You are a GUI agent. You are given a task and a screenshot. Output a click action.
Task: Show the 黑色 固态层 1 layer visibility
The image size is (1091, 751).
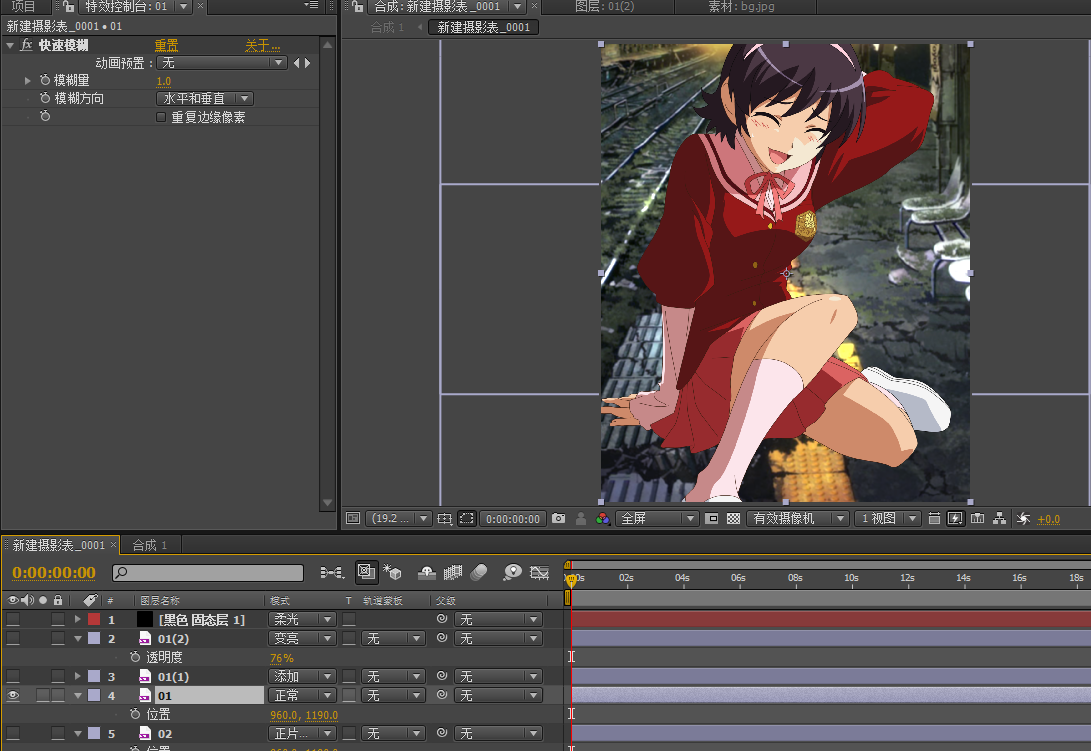tap(13, 619)
